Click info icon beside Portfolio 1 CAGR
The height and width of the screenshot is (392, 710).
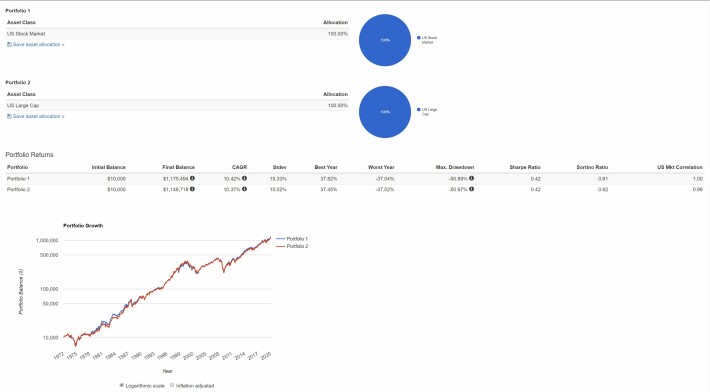245,178
